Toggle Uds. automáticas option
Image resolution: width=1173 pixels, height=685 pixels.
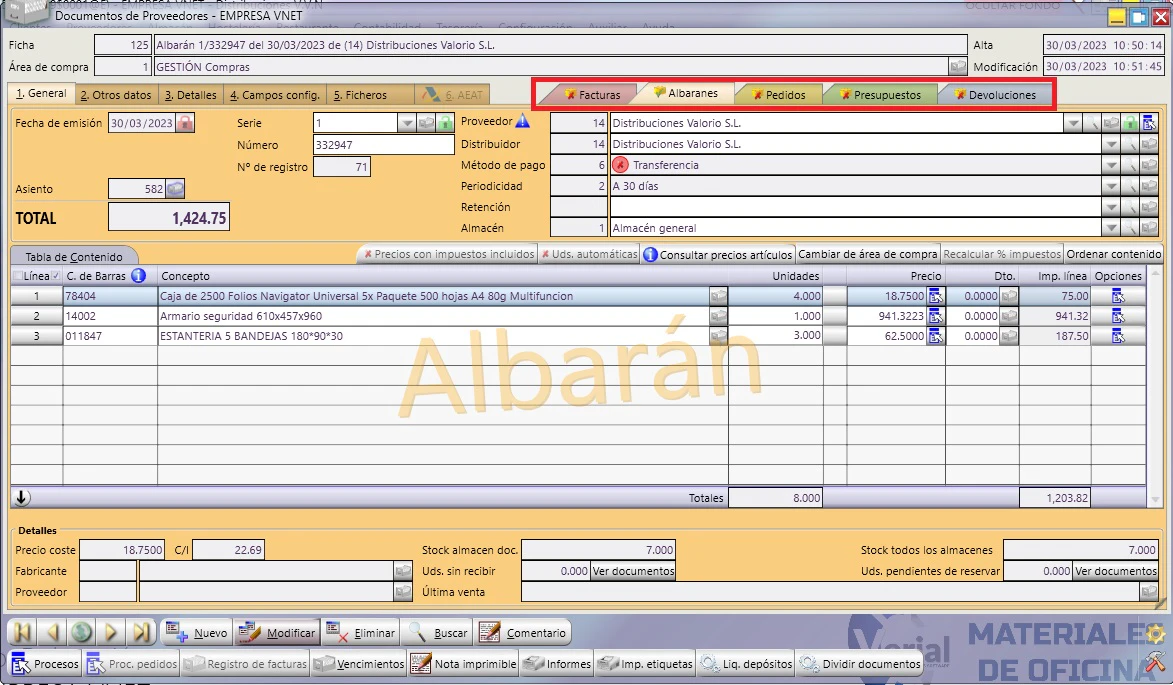pyautogui.click(x=589, y=254)
